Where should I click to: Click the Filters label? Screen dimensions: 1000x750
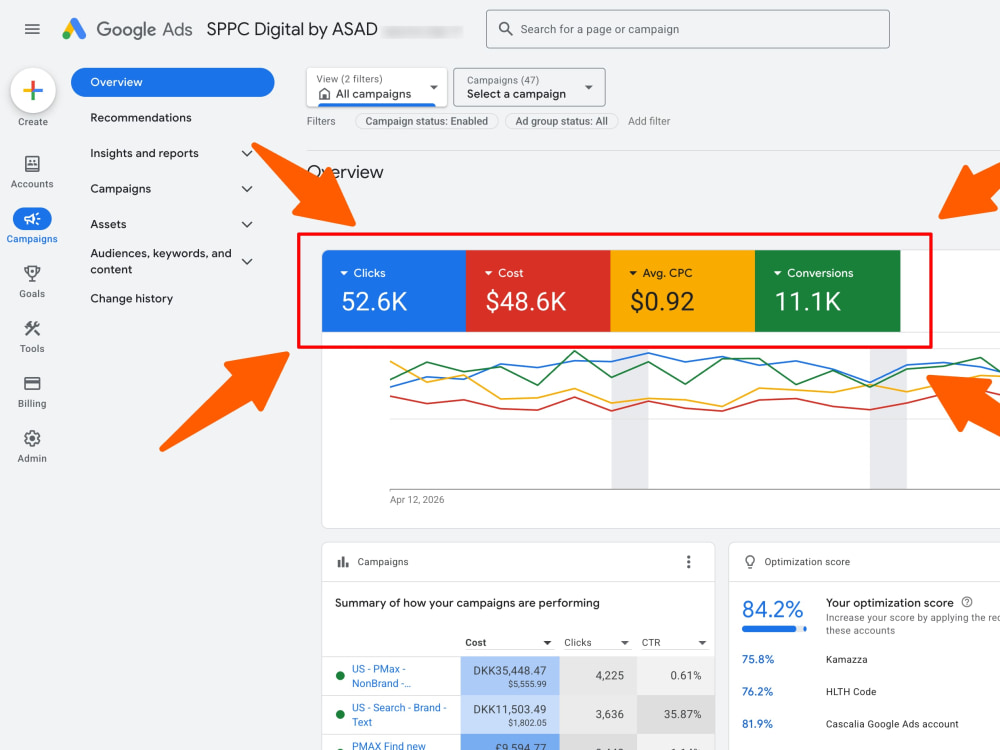(321, 121)
